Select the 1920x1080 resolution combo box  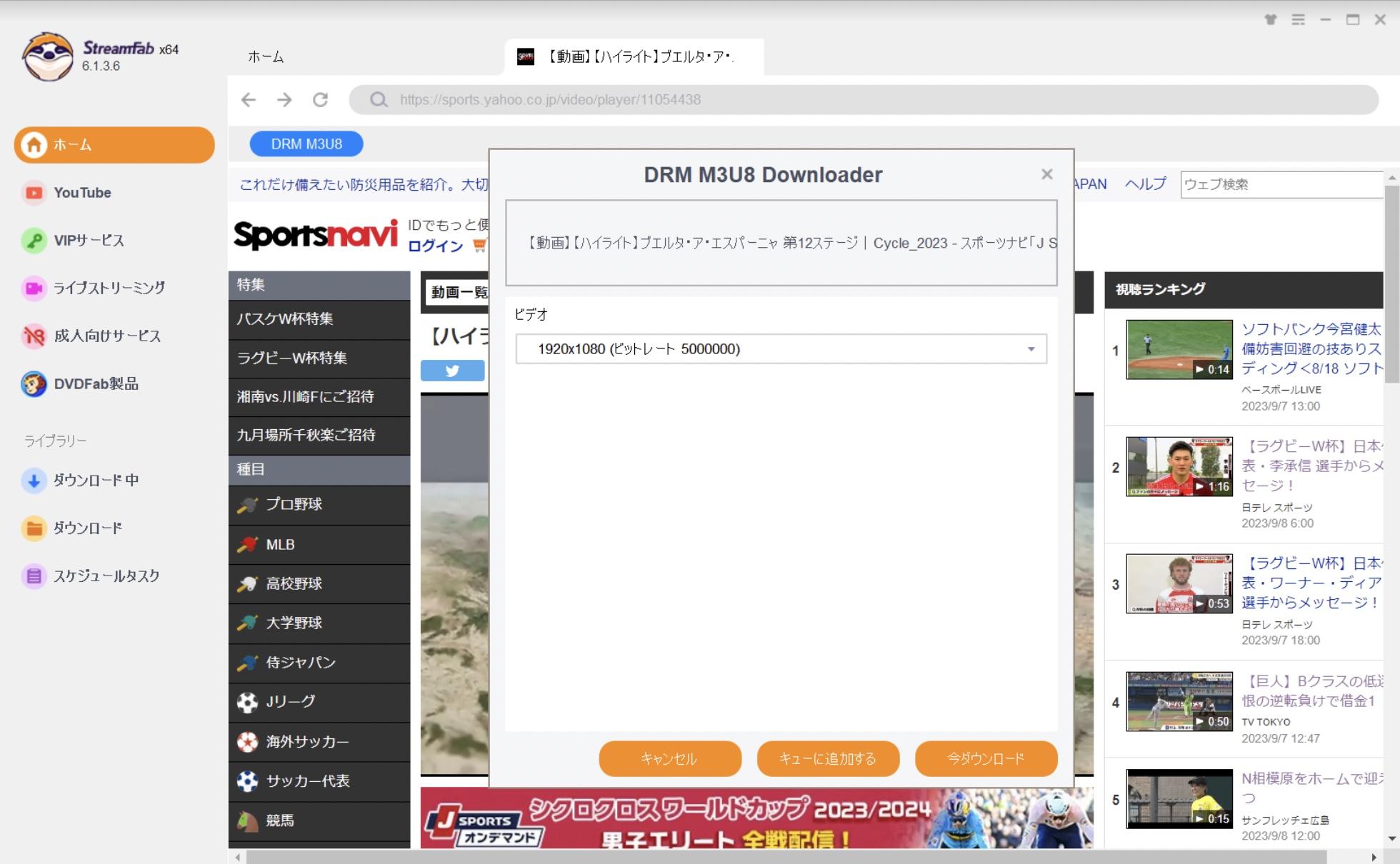[x=781, y=349]
